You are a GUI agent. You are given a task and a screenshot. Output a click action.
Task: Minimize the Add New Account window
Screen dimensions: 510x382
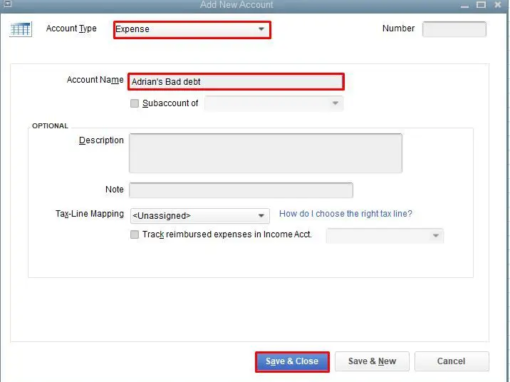pos(464,5)
